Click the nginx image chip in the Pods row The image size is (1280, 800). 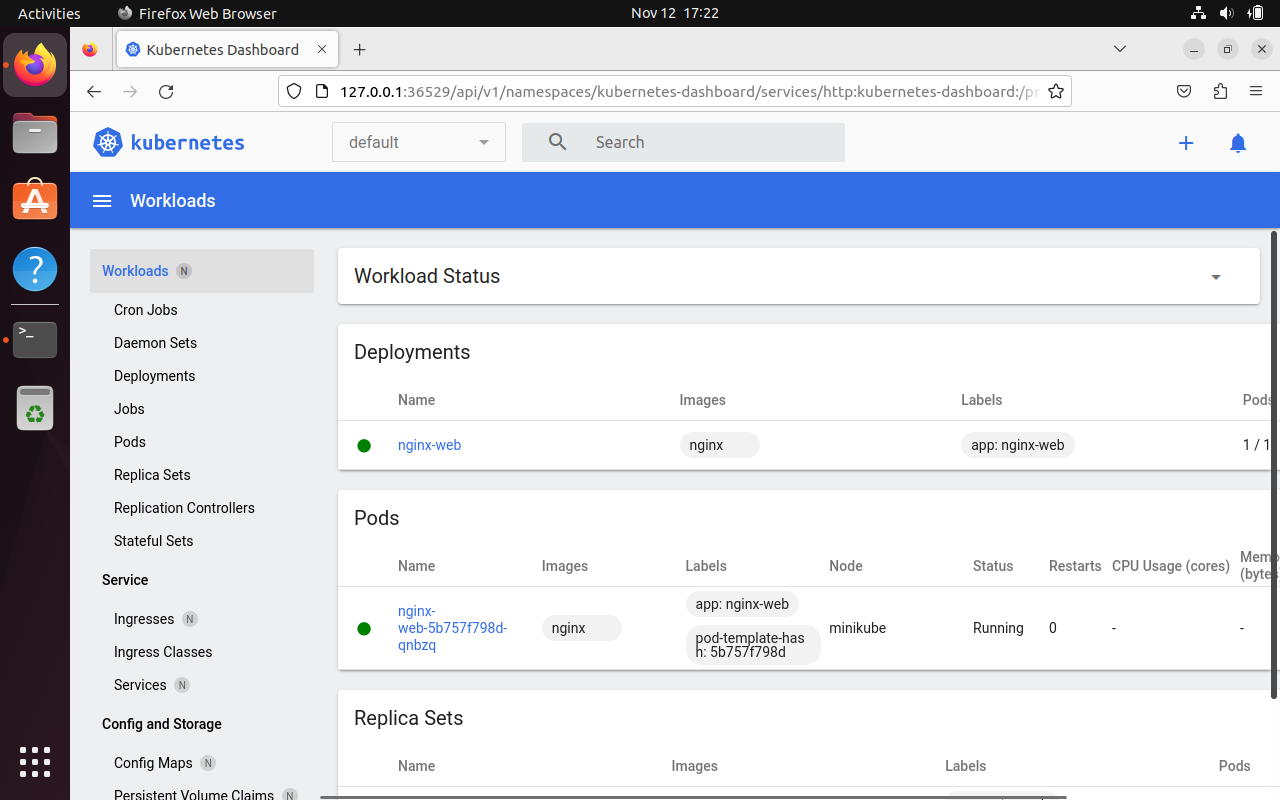pos(581,628)
